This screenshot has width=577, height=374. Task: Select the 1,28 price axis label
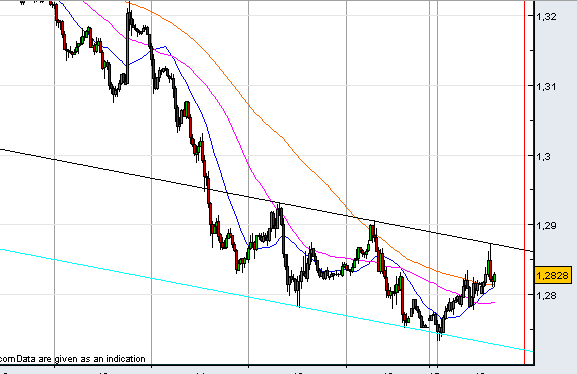[546, 295]
